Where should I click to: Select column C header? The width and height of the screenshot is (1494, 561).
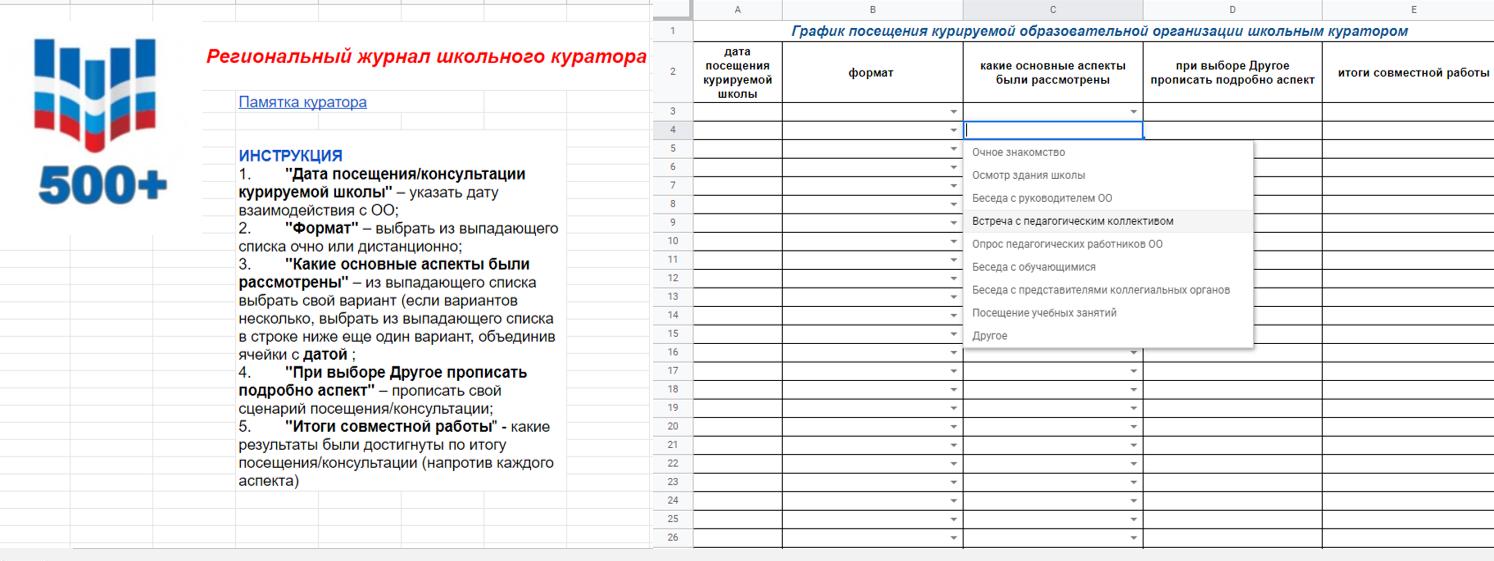point(1053,9)
